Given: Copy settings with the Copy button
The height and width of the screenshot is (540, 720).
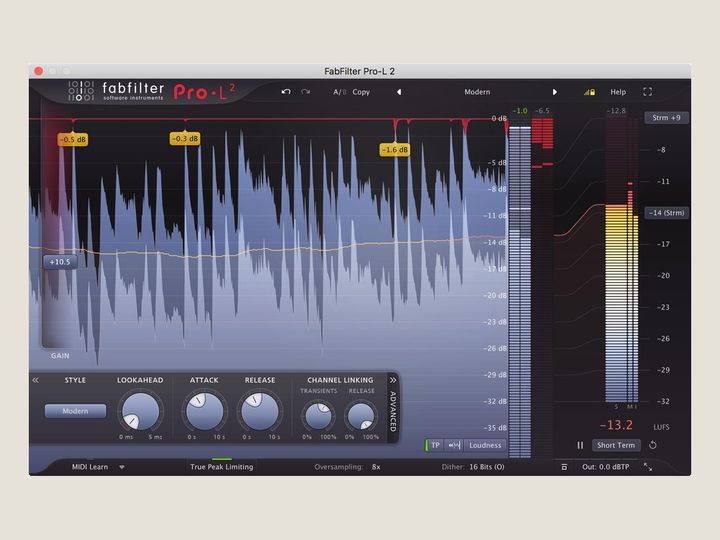Looking at the screenshot, I should 361,92.
